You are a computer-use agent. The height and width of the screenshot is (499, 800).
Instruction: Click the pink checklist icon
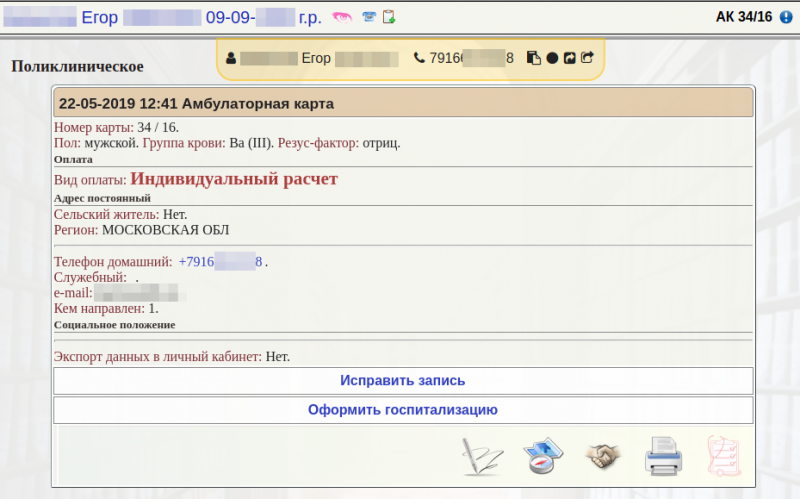[x=722, y=456]
